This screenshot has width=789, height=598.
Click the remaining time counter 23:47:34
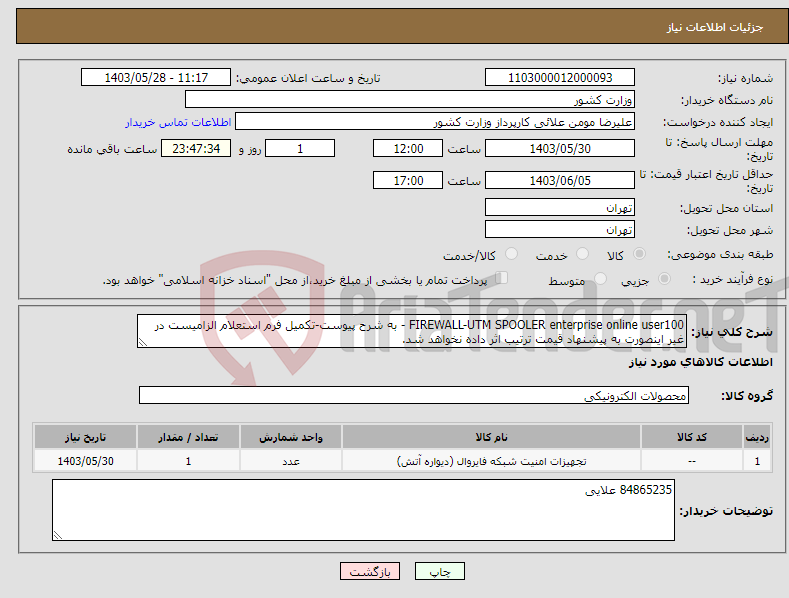(196, 148)
